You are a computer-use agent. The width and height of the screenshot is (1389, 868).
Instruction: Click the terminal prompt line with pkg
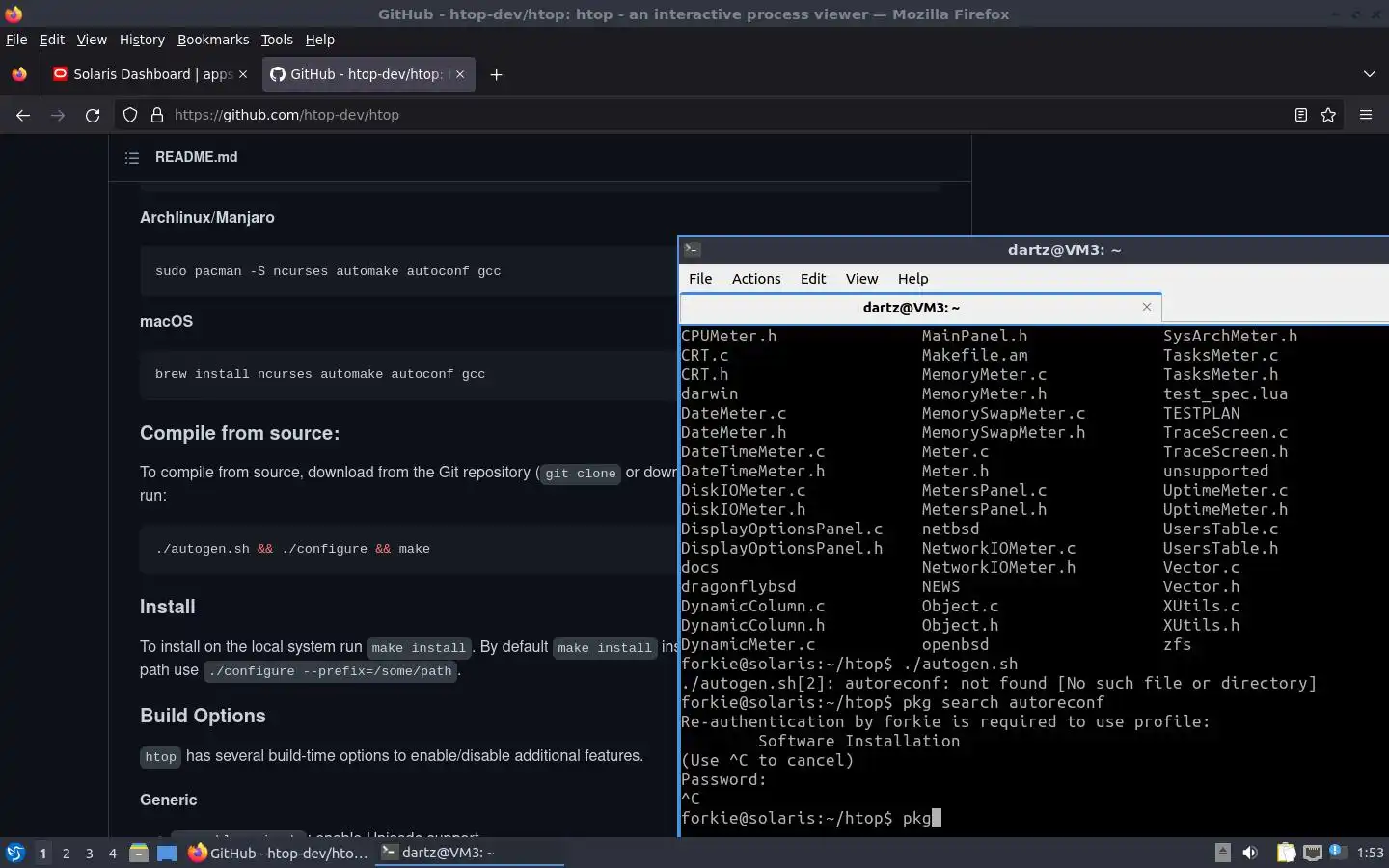[810, 818]
